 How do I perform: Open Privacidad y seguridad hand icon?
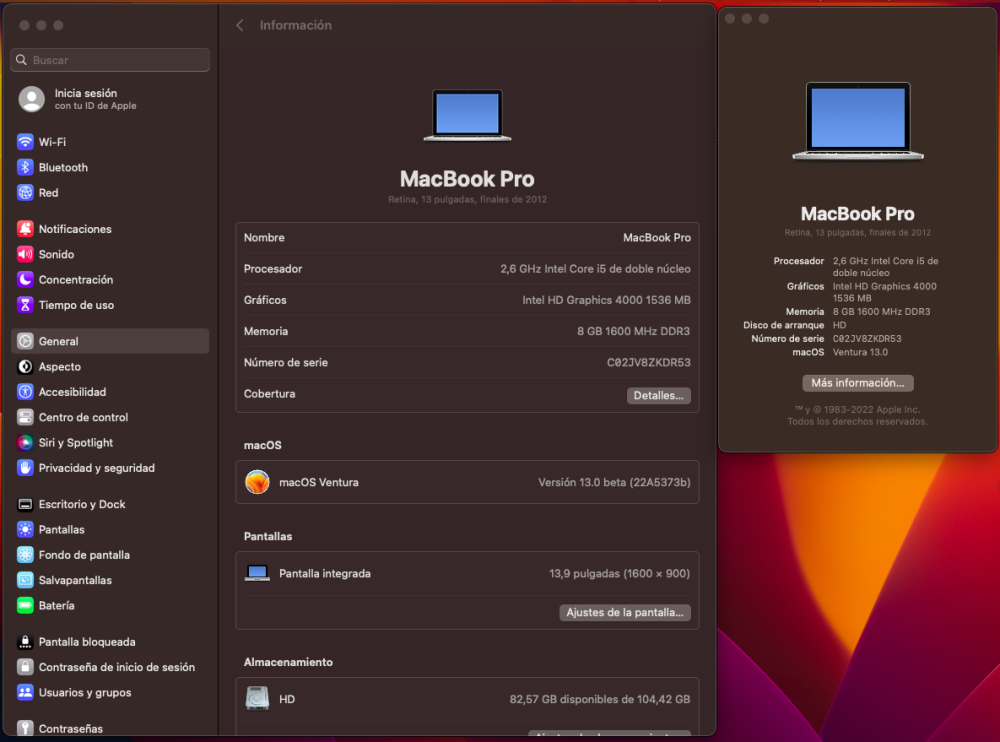25,468
